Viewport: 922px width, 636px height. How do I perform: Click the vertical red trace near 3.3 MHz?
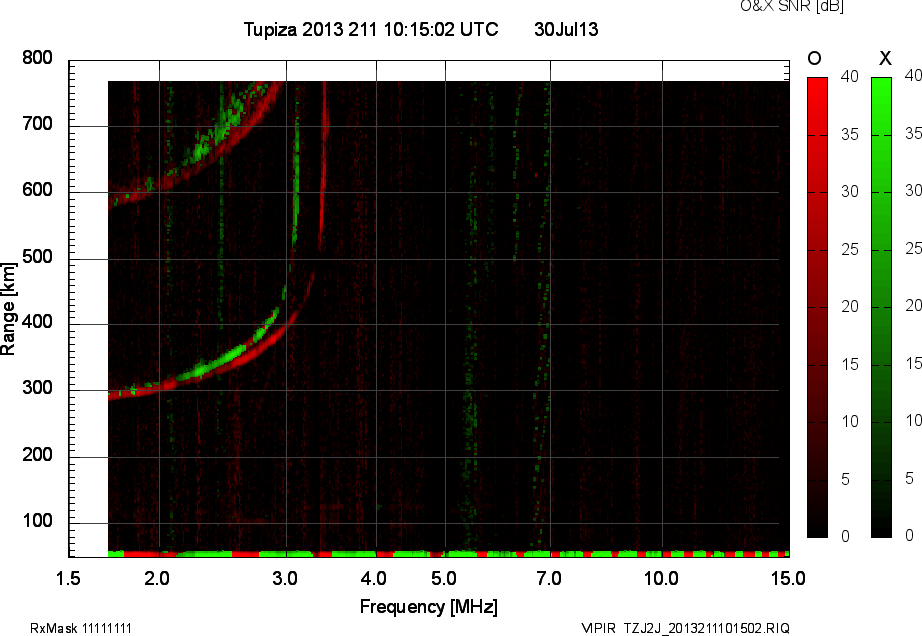(x=322, y=180)
